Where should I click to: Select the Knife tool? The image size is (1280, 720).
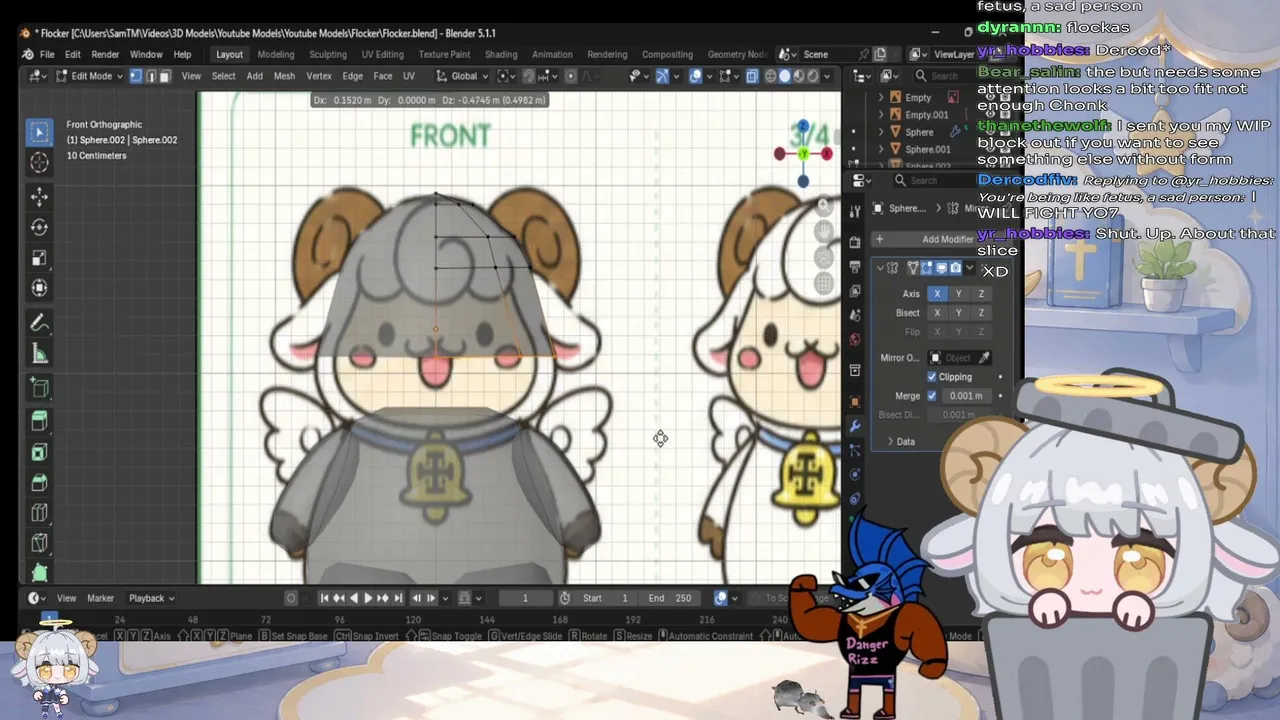pyautogui.click(x=40, y=543)
